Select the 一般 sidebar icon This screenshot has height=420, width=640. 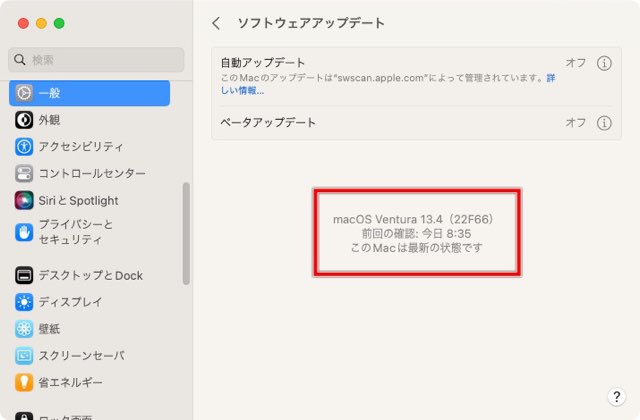tap(24, 93)
